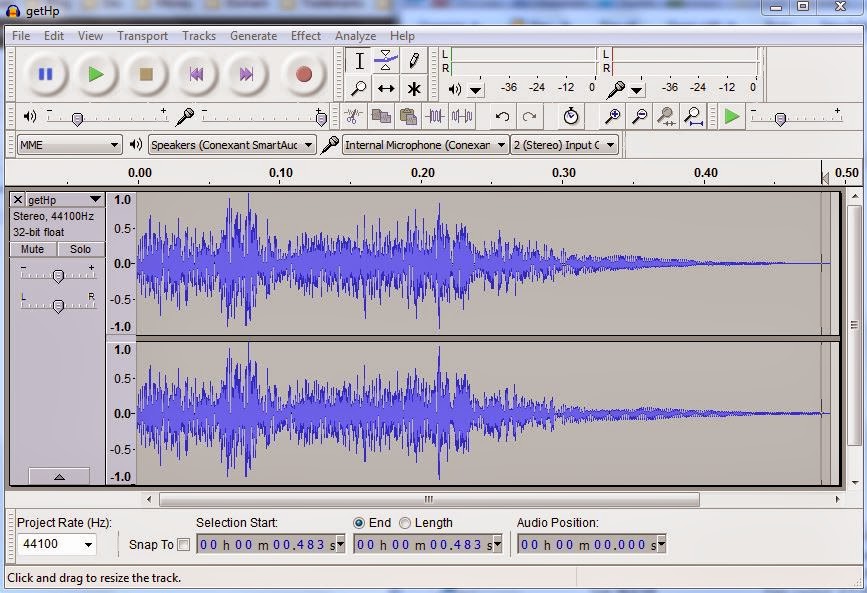Open the Generate menu
The image size is (867, 593).
point(253,35)
